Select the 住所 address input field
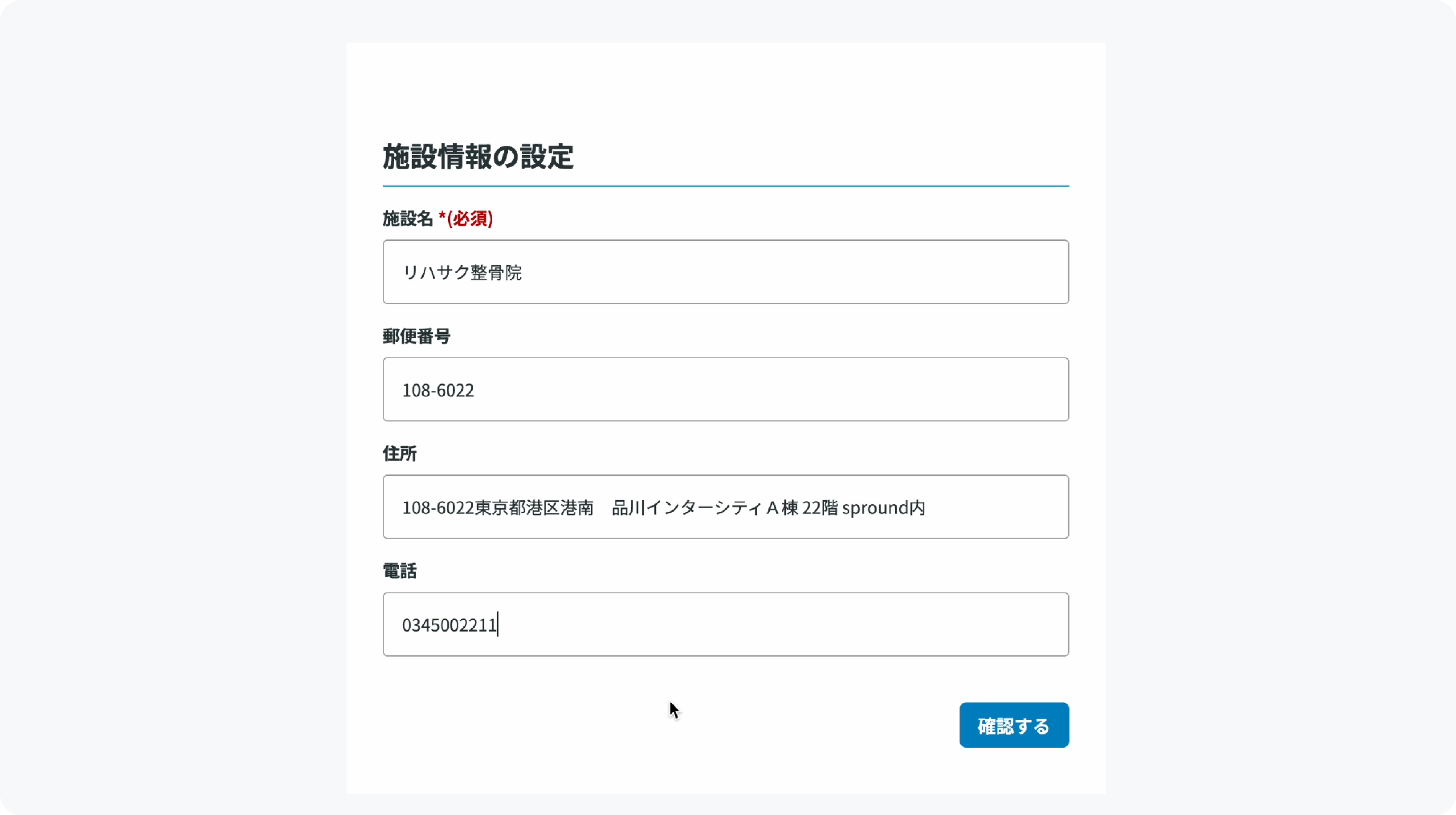1456x815 pixels. tap(725, 507)
